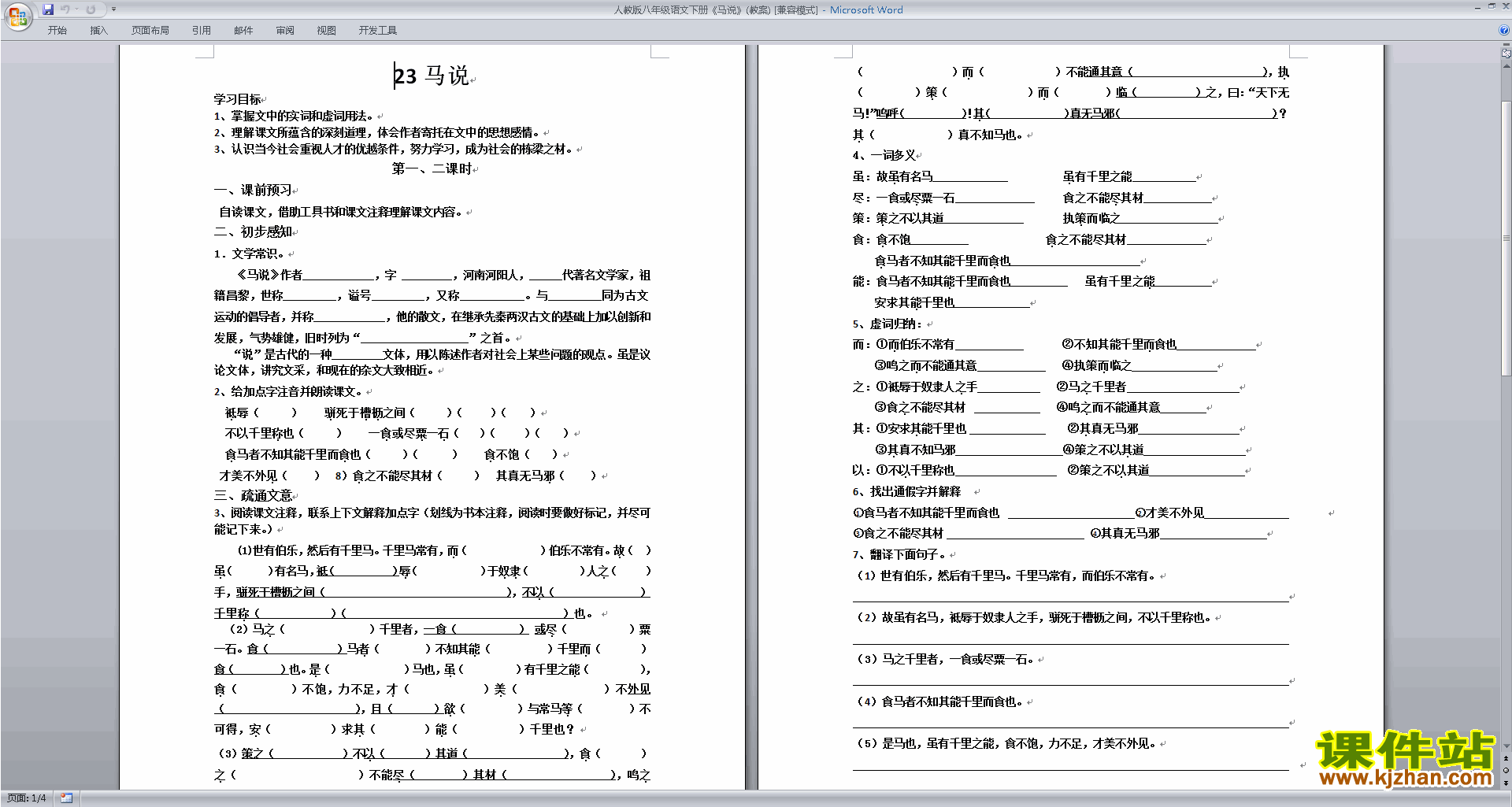Save the document via Quick Access toolbar
1512x807 pixels.
tap(48, 9)
